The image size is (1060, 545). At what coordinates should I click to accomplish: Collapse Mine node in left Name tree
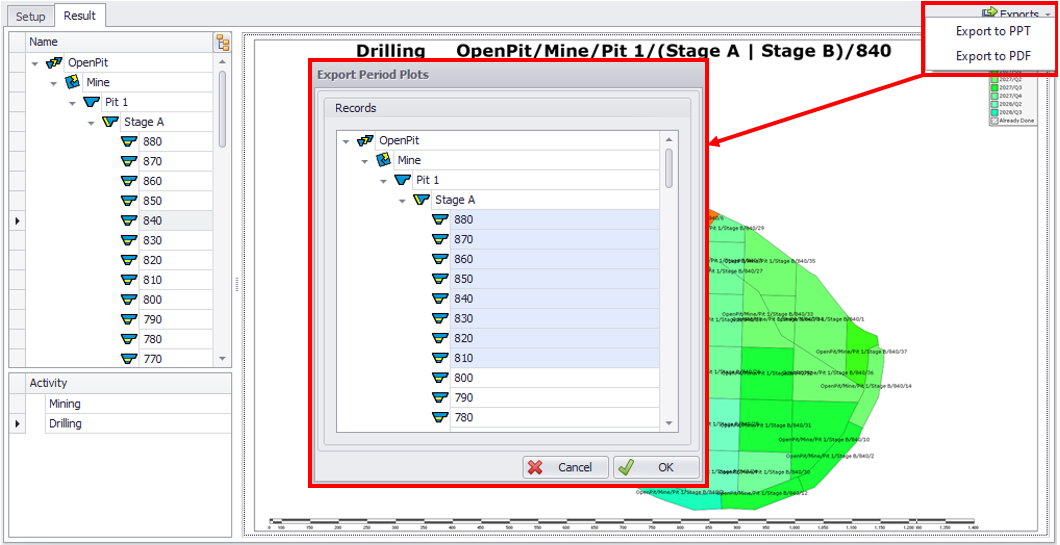coord(53,82)
